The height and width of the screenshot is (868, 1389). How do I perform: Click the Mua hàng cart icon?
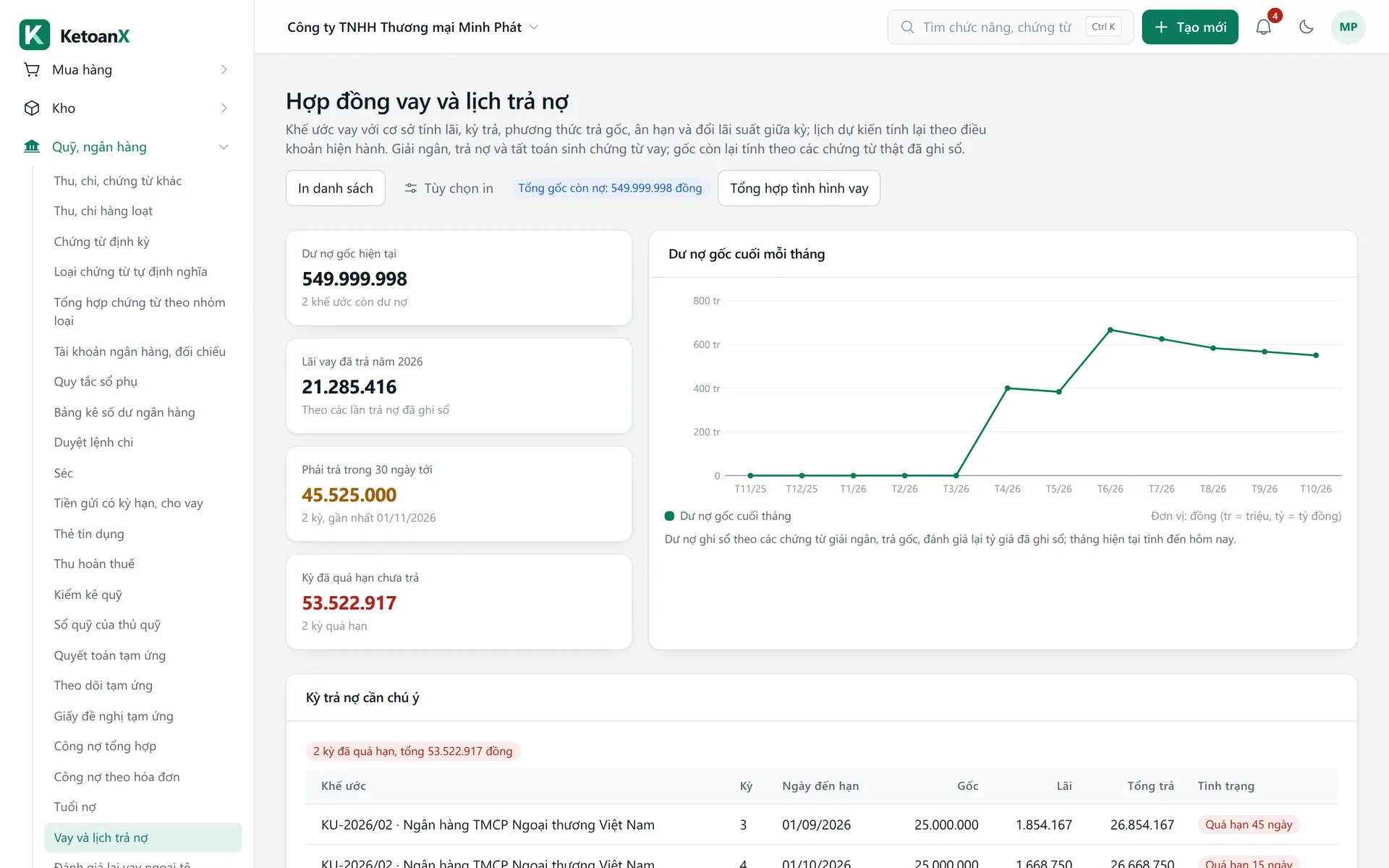[32, 69]
